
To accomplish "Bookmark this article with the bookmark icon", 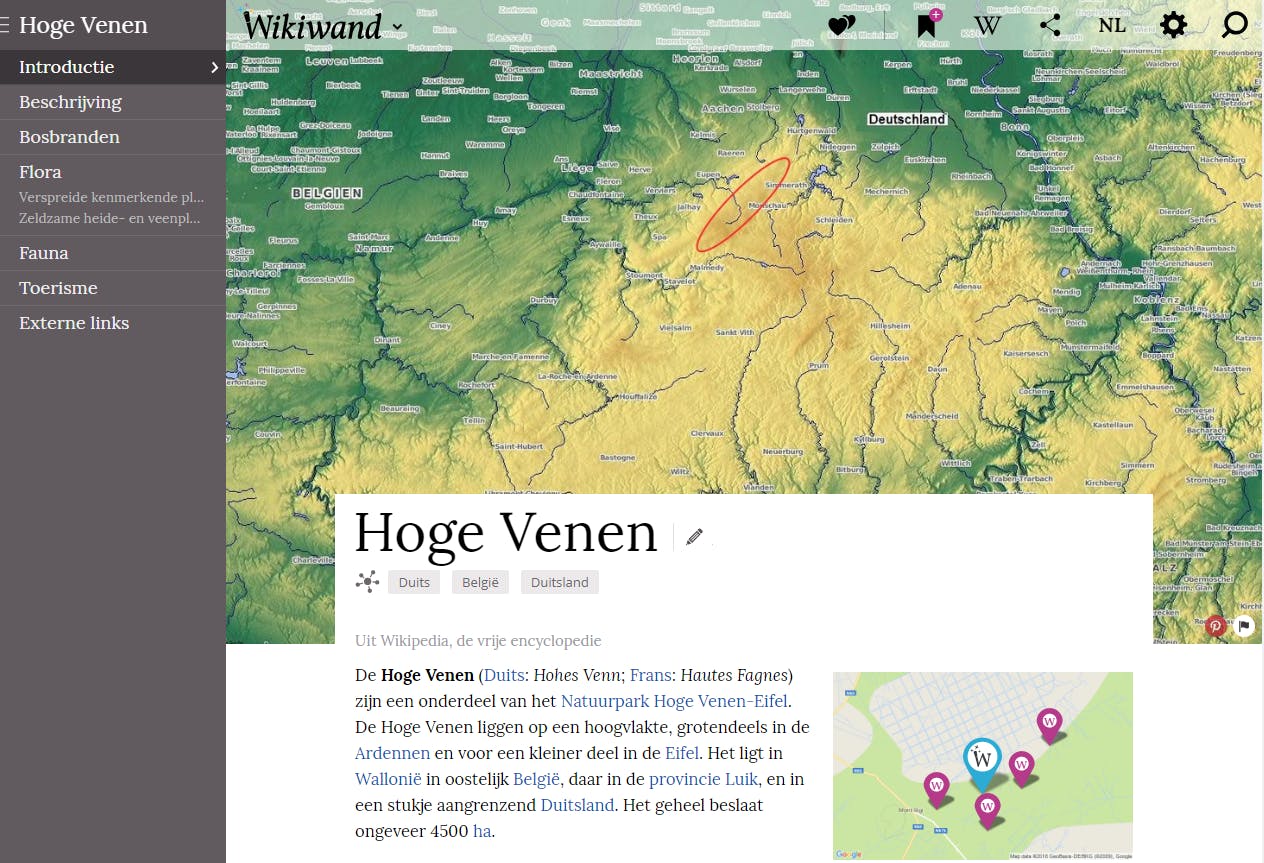I will click(928, 25).
